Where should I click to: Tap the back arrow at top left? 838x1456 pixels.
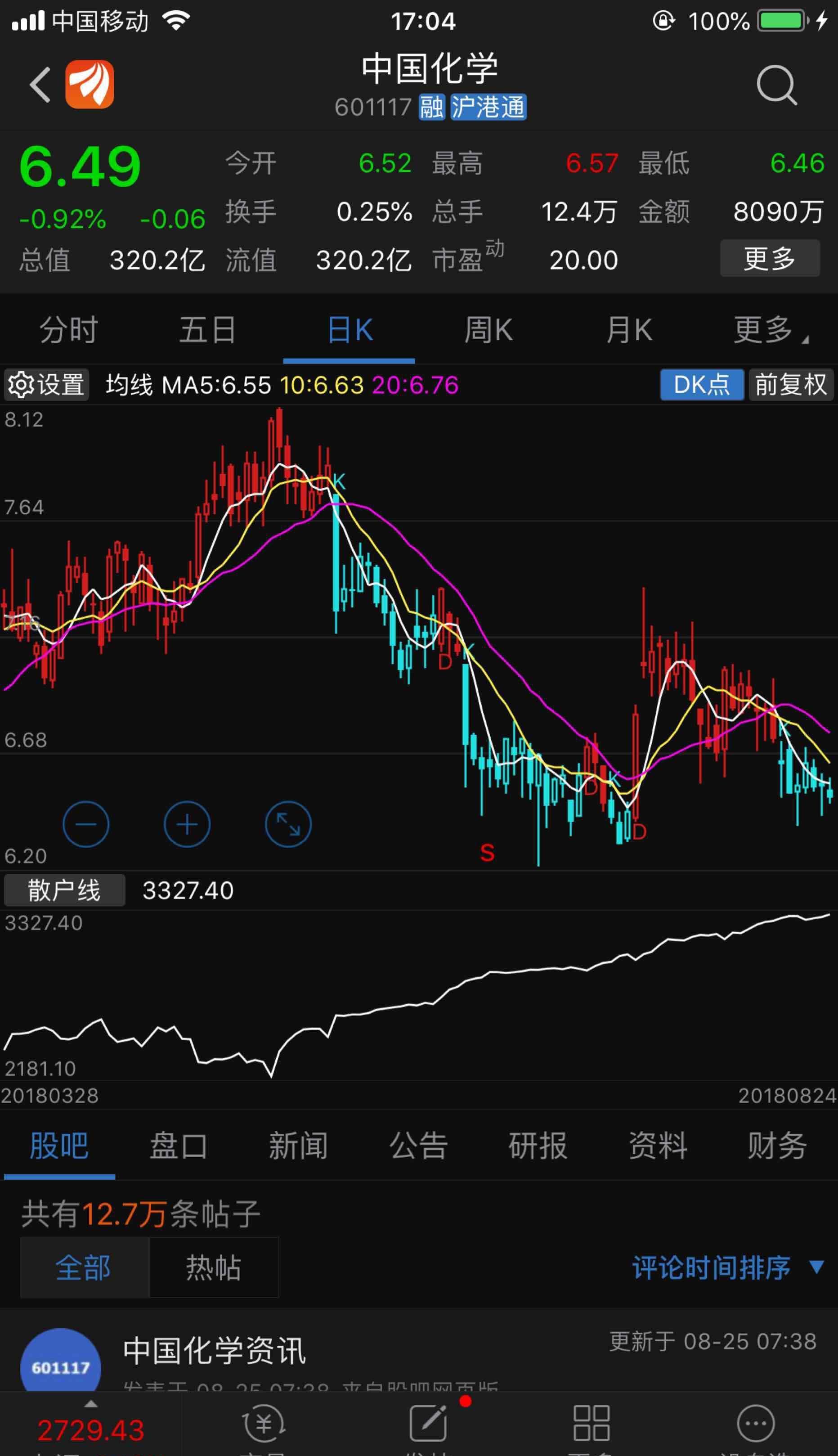coord(39,84)
